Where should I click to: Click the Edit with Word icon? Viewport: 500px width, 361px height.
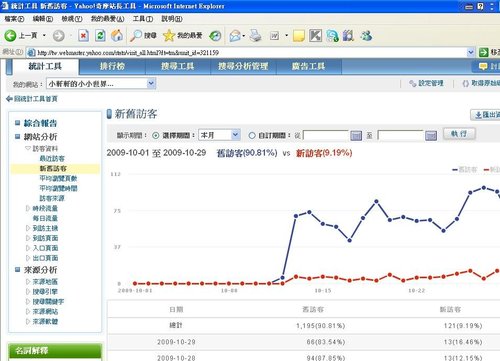point(274,36)
